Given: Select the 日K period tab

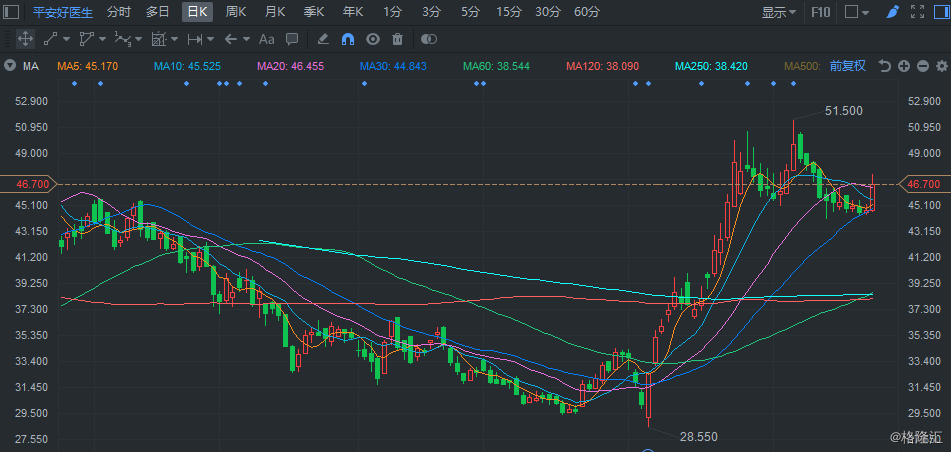Looking at the screenshot, I should tap(198, 12).
